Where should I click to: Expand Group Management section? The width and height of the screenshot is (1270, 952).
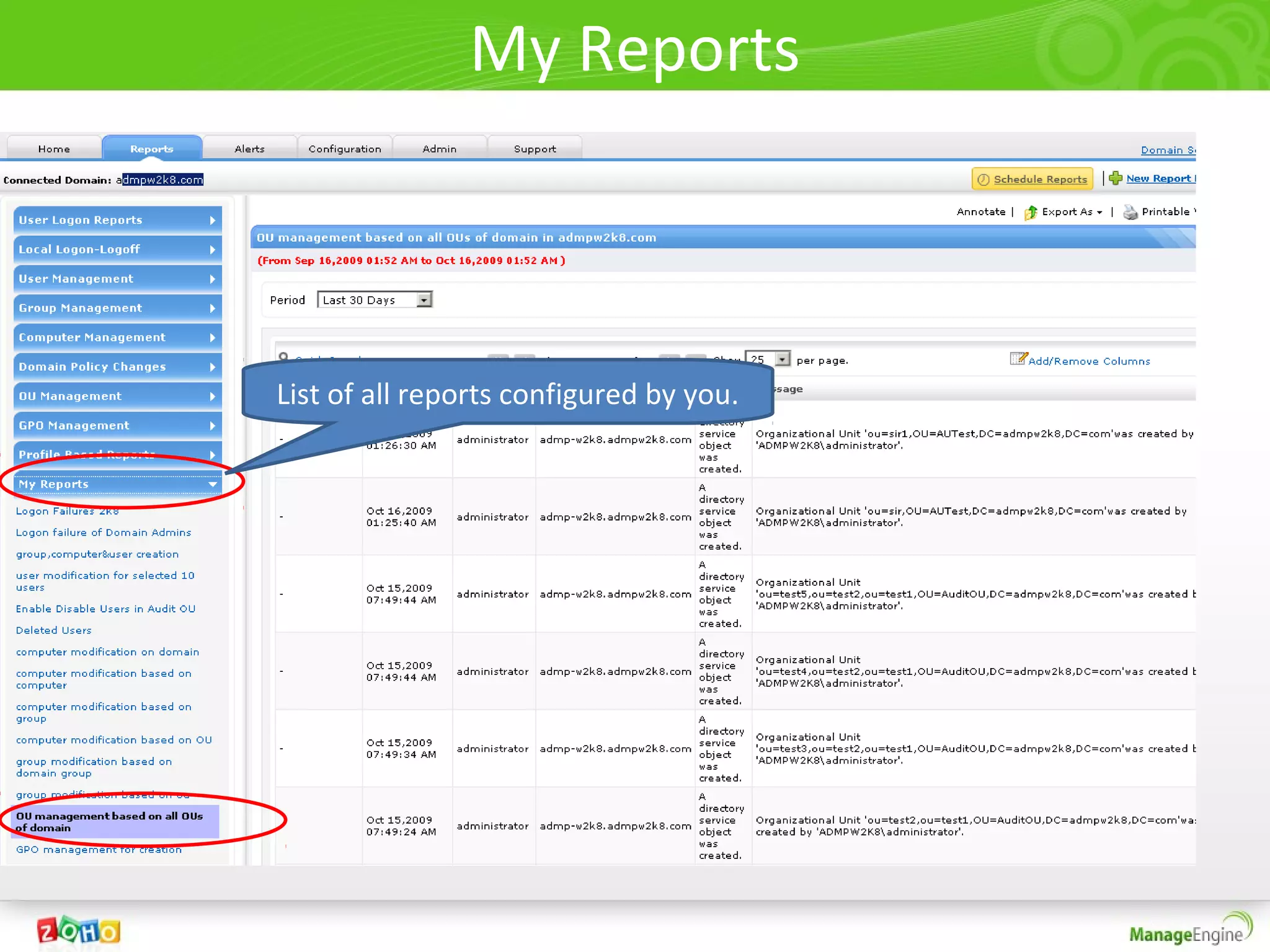coord(118,308)
